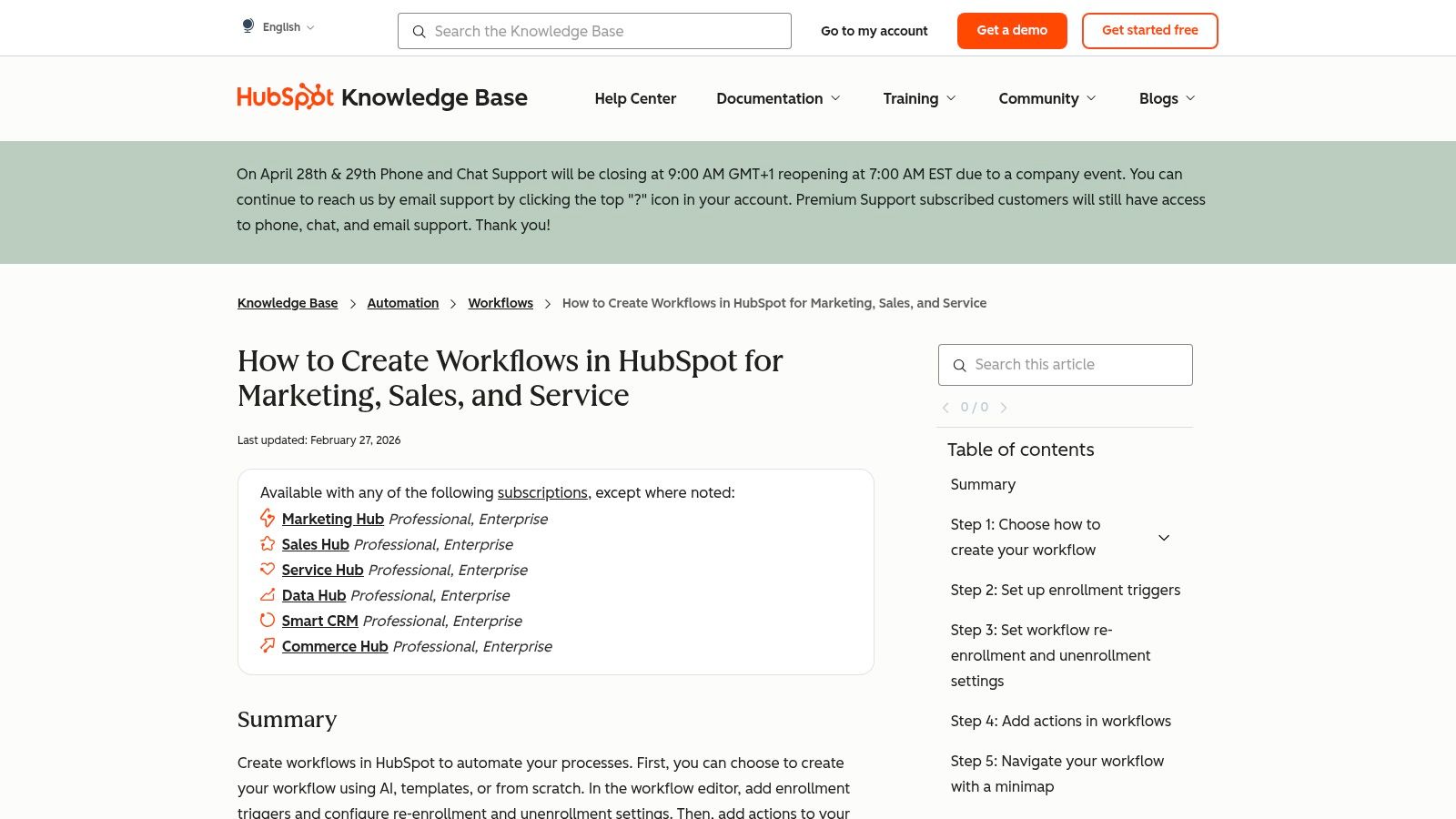Expand the Community menu

(1047, 98)
